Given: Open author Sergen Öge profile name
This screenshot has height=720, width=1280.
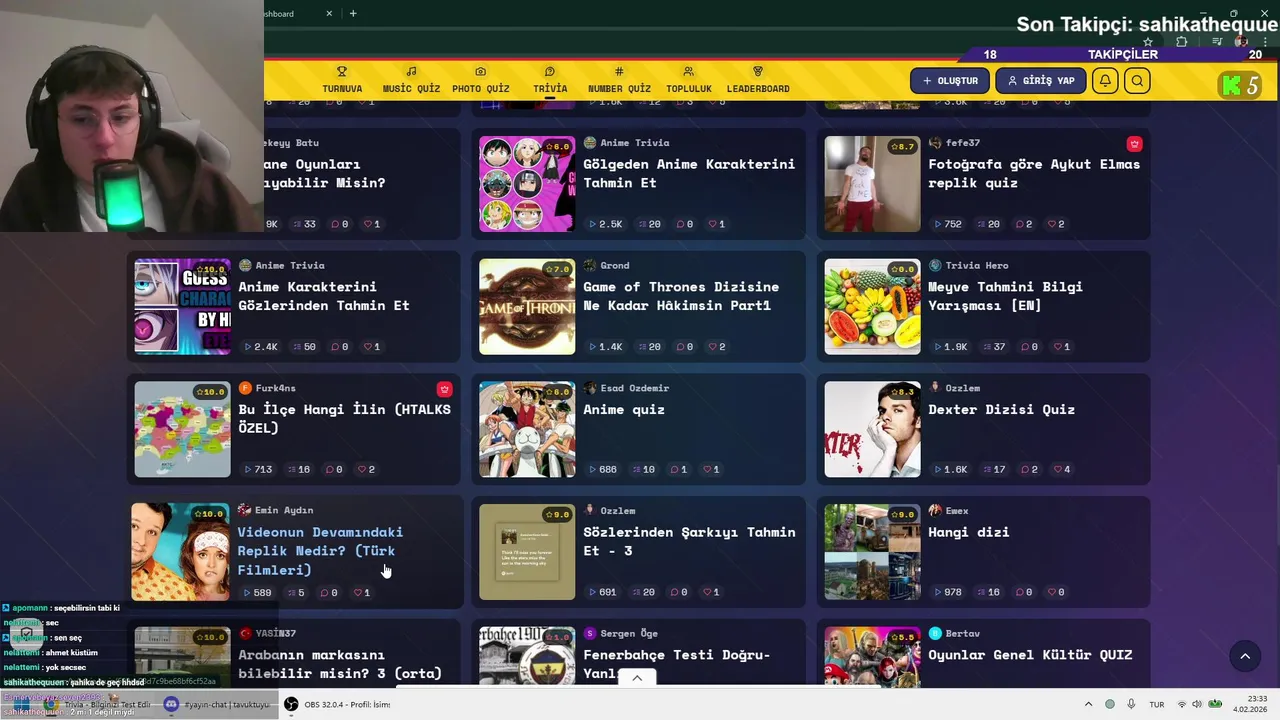Looking at the screenshot, I should pos(629,633).
